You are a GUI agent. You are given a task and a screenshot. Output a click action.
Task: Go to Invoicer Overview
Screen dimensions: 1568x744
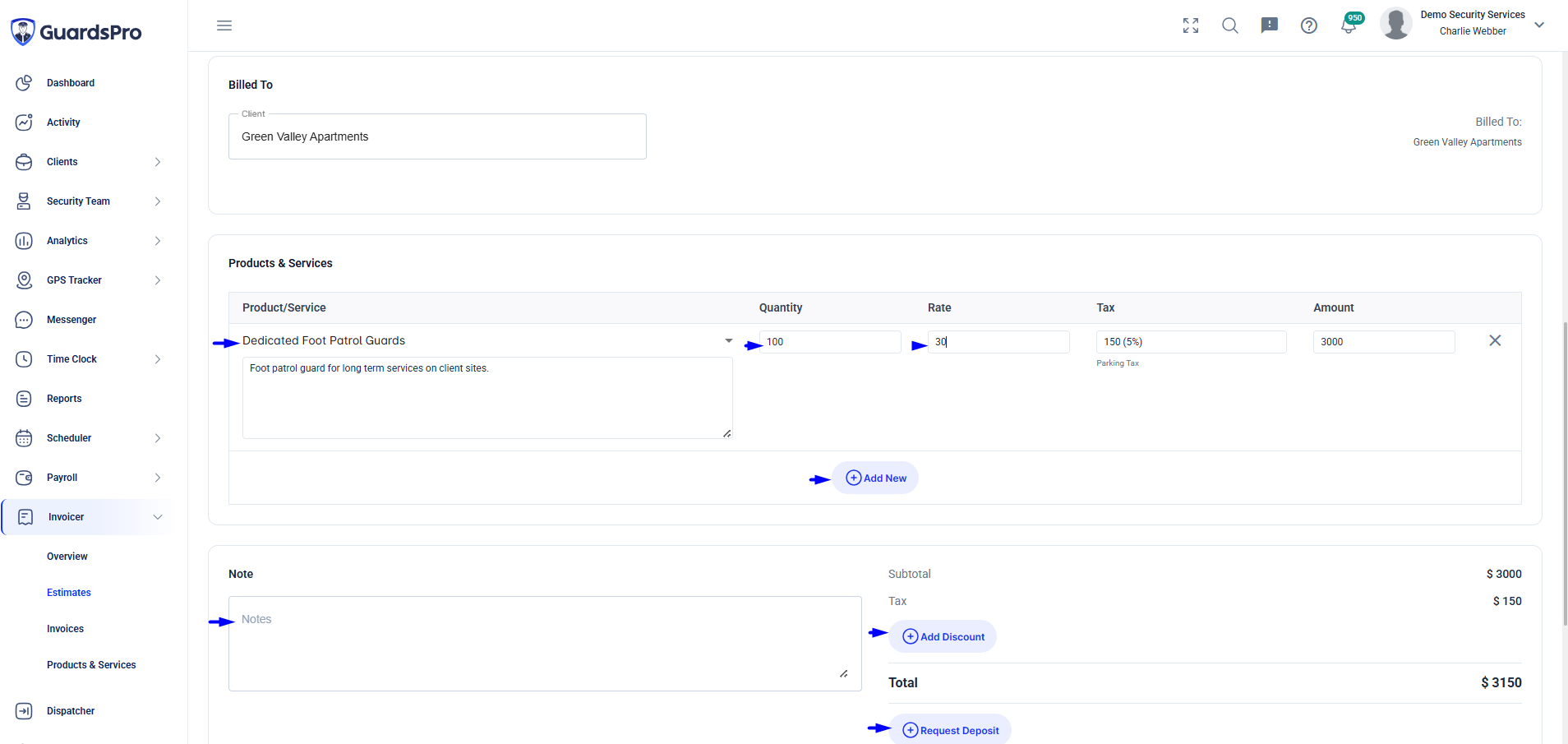67,557
